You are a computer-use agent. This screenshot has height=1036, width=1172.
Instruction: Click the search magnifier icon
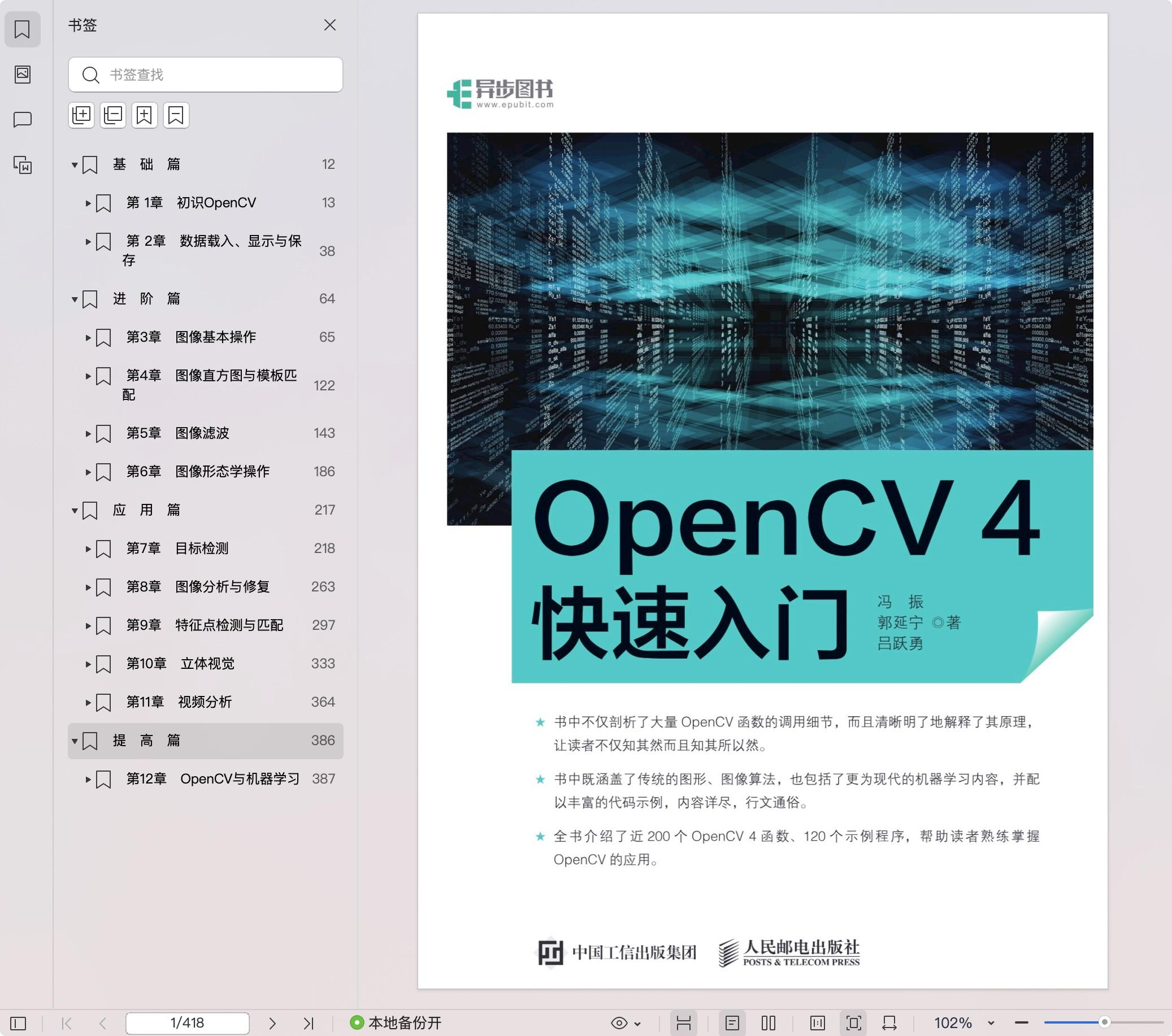pos(90,75)
